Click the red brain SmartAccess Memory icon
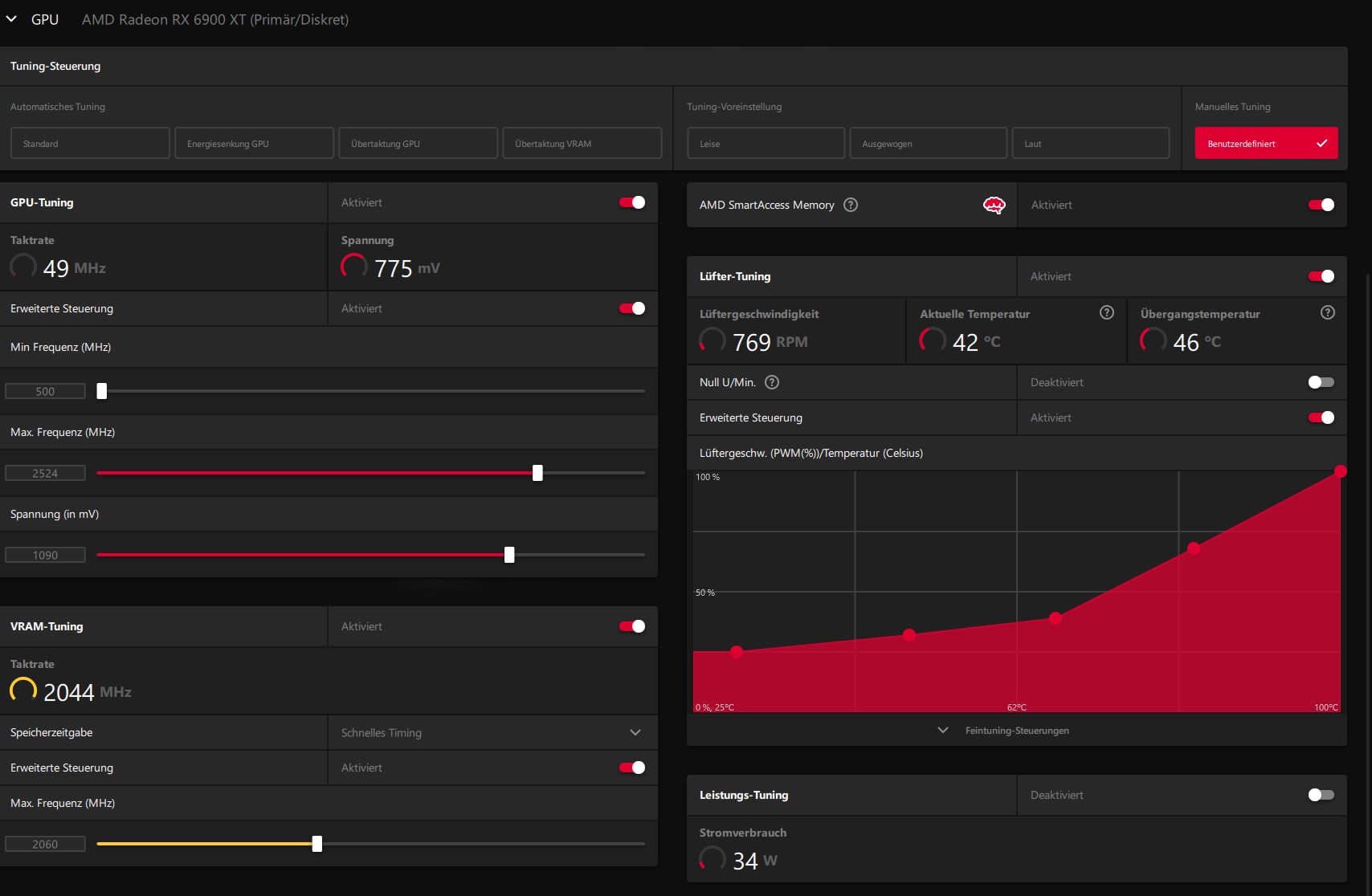The width and height of the screenshot is (1372, 896). tap(994, 206)
